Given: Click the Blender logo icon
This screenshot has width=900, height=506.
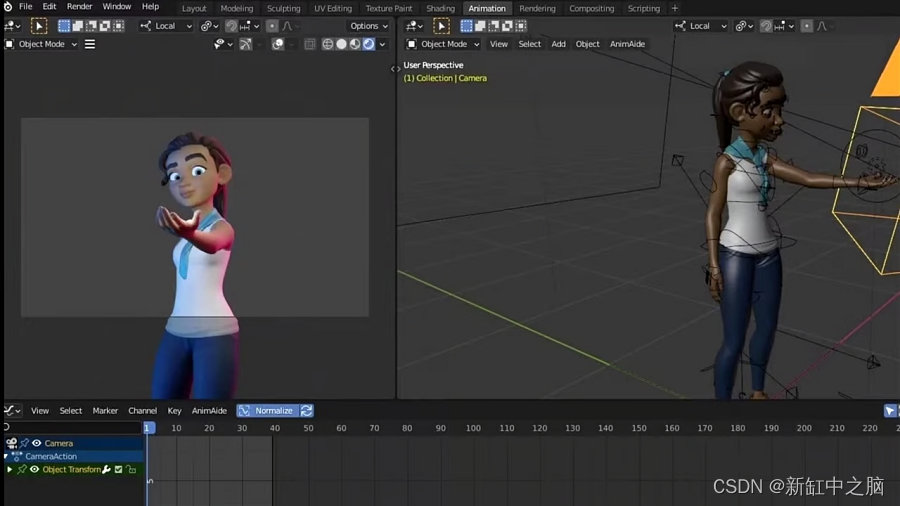Looking at the screenshot, I should (8, 7).
